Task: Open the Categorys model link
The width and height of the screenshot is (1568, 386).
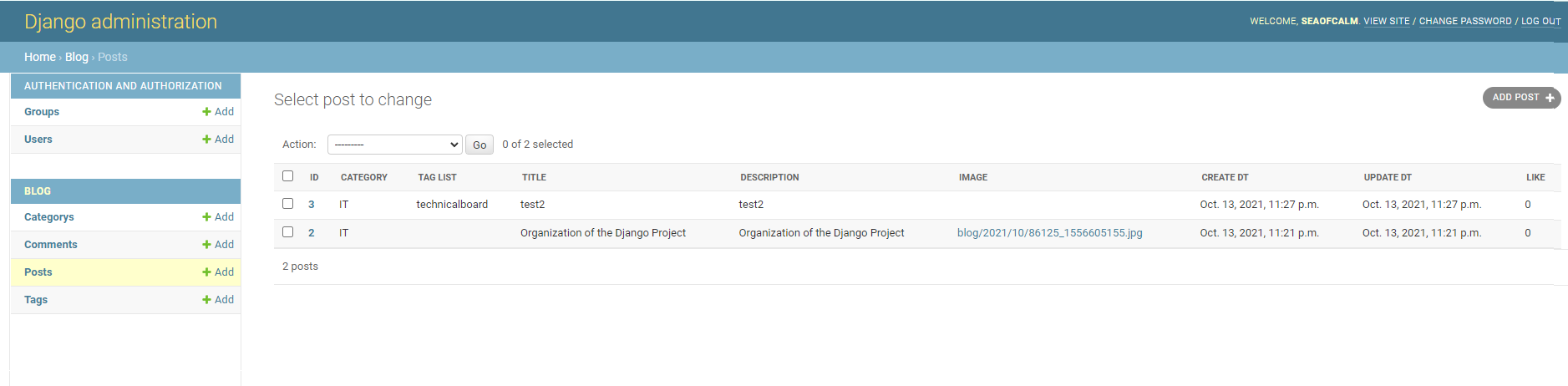Action: coord(49,217)
